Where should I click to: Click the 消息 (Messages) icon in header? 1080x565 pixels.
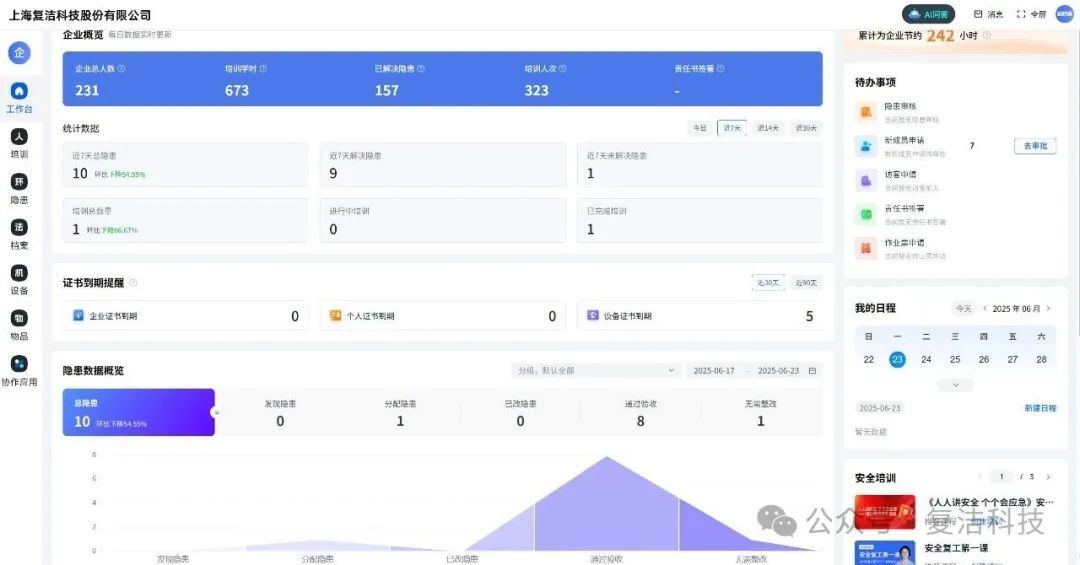(x=988, y=14)
